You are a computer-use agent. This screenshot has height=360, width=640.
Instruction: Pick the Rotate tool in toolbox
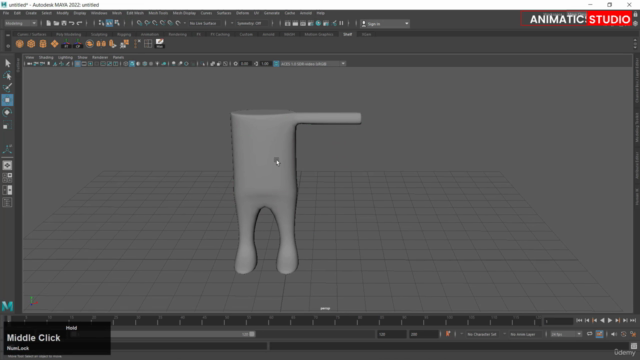coord(7,112)
